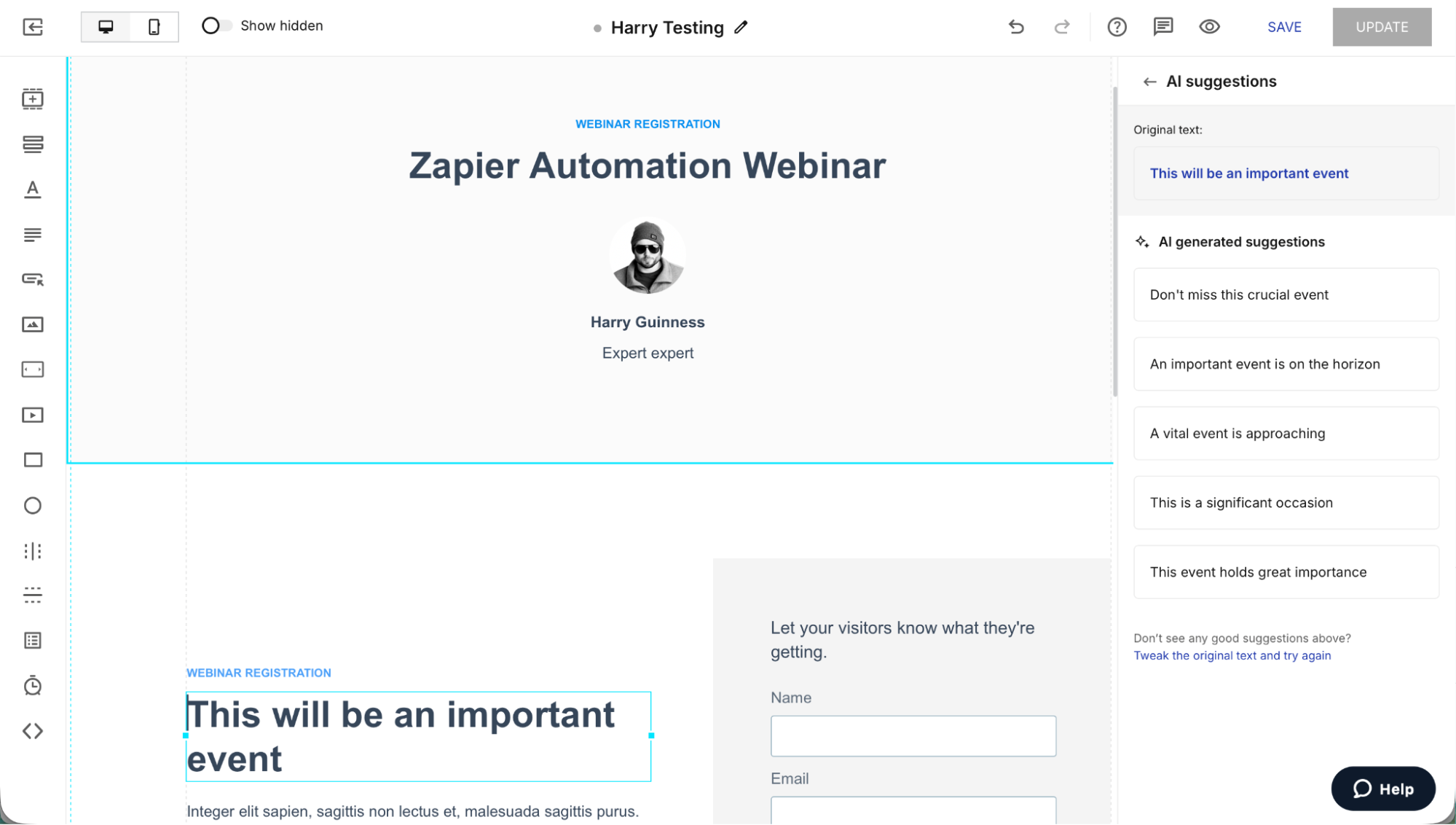Choose suggestion "A vital event is approaching"
1456x825 pixels.
(1286, 434)
